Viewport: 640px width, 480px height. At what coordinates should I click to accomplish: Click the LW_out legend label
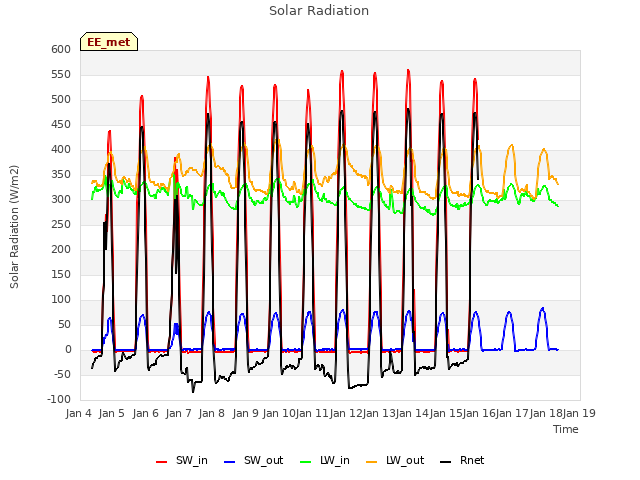[x=405, y=460]
